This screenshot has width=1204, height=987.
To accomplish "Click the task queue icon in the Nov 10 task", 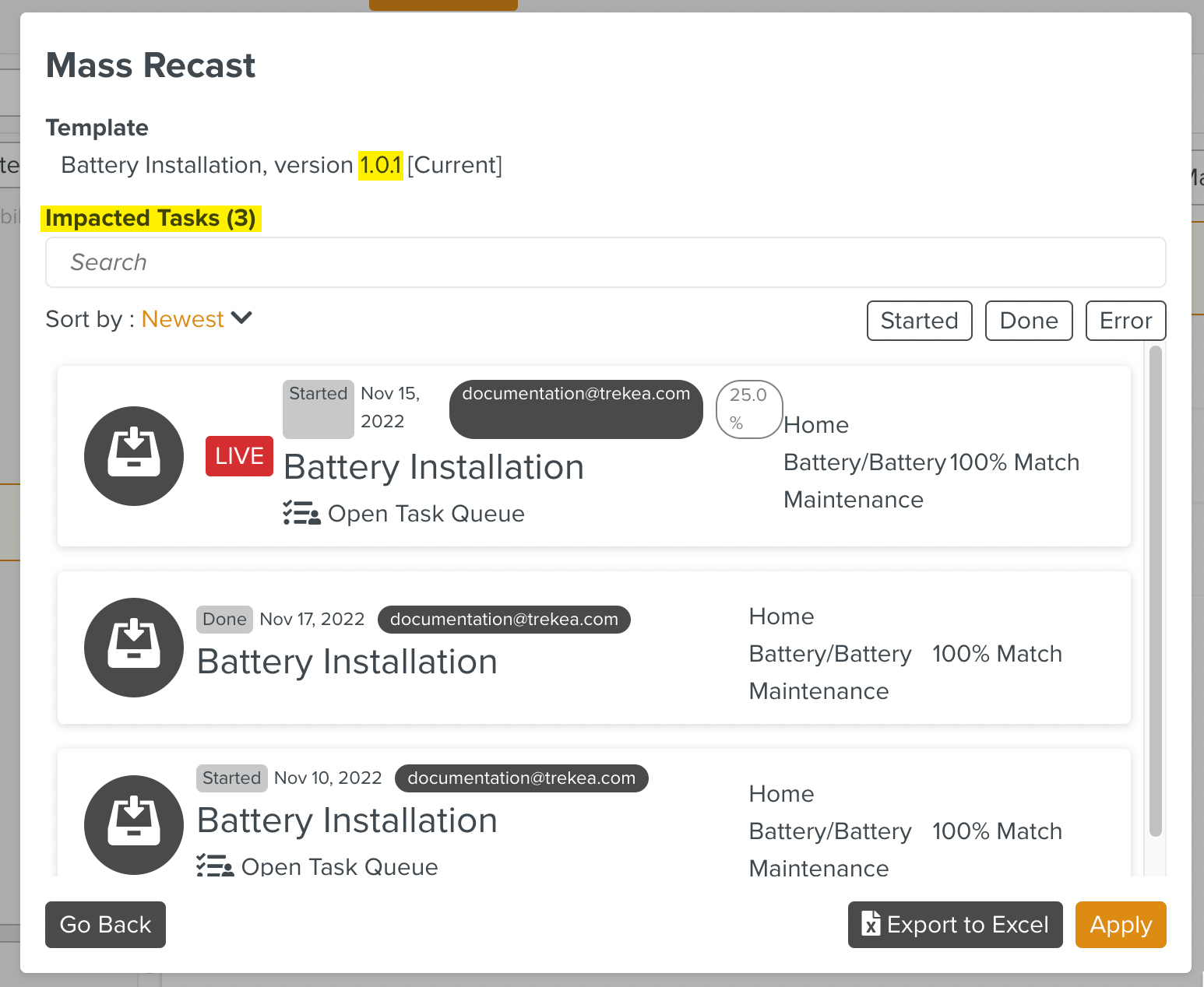I will tap(215, 866).
